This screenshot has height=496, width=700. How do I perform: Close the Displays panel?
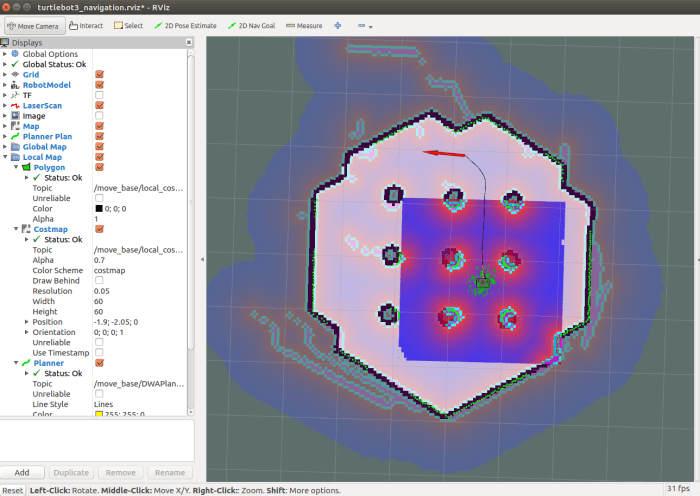[189, 42]
